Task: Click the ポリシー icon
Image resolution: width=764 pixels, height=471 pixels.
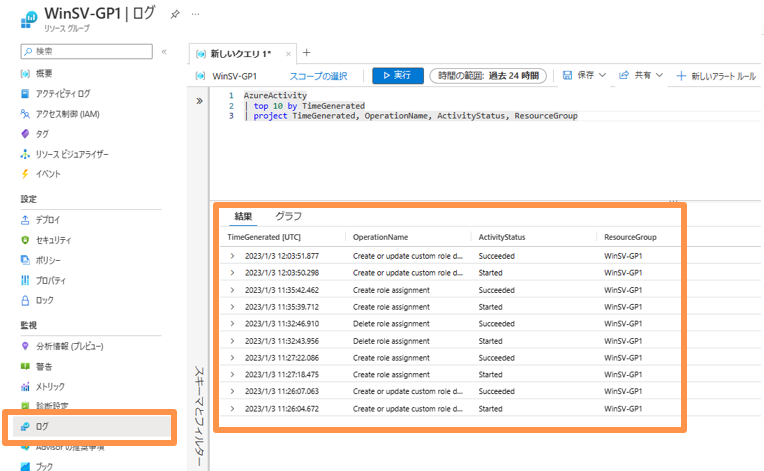Action: coord(25,260)
